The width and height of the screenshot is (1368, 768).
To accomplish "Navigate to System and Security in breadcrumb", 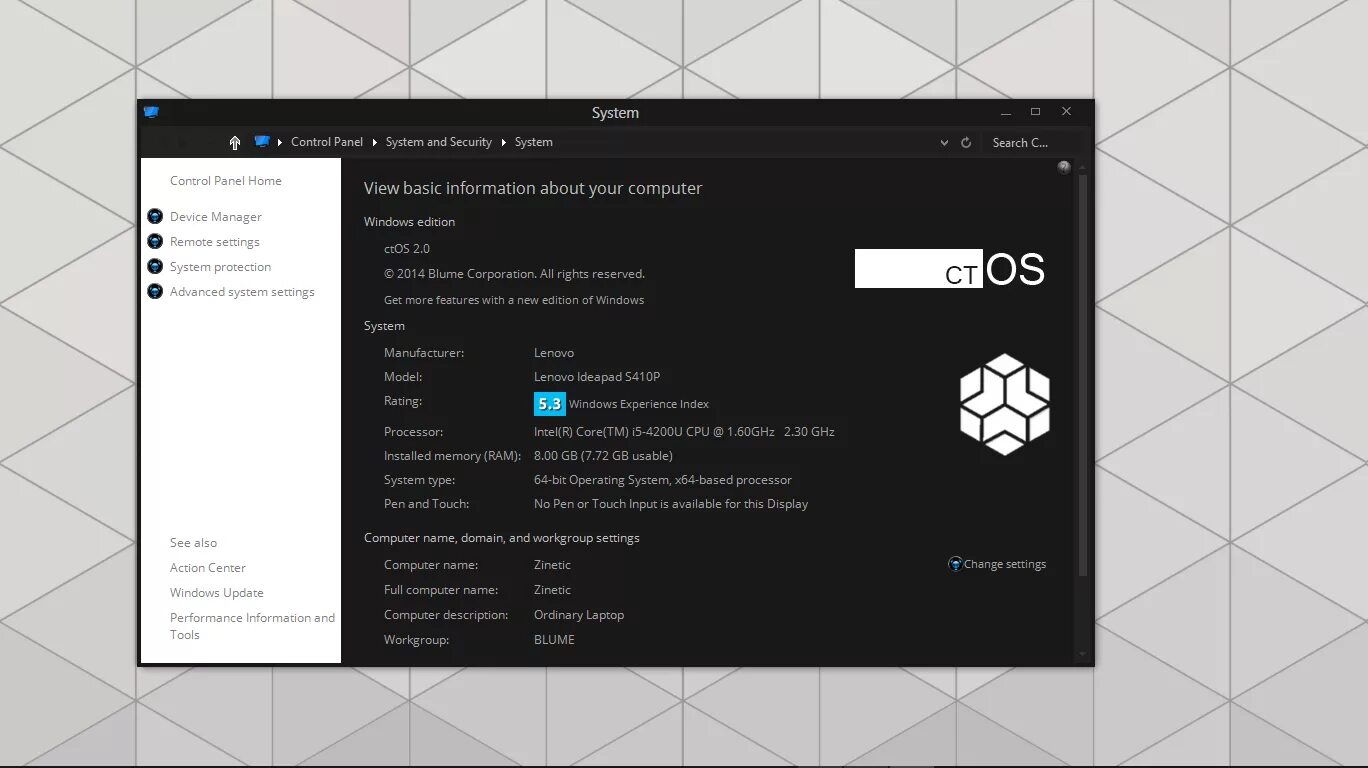I will coord(438,142).
